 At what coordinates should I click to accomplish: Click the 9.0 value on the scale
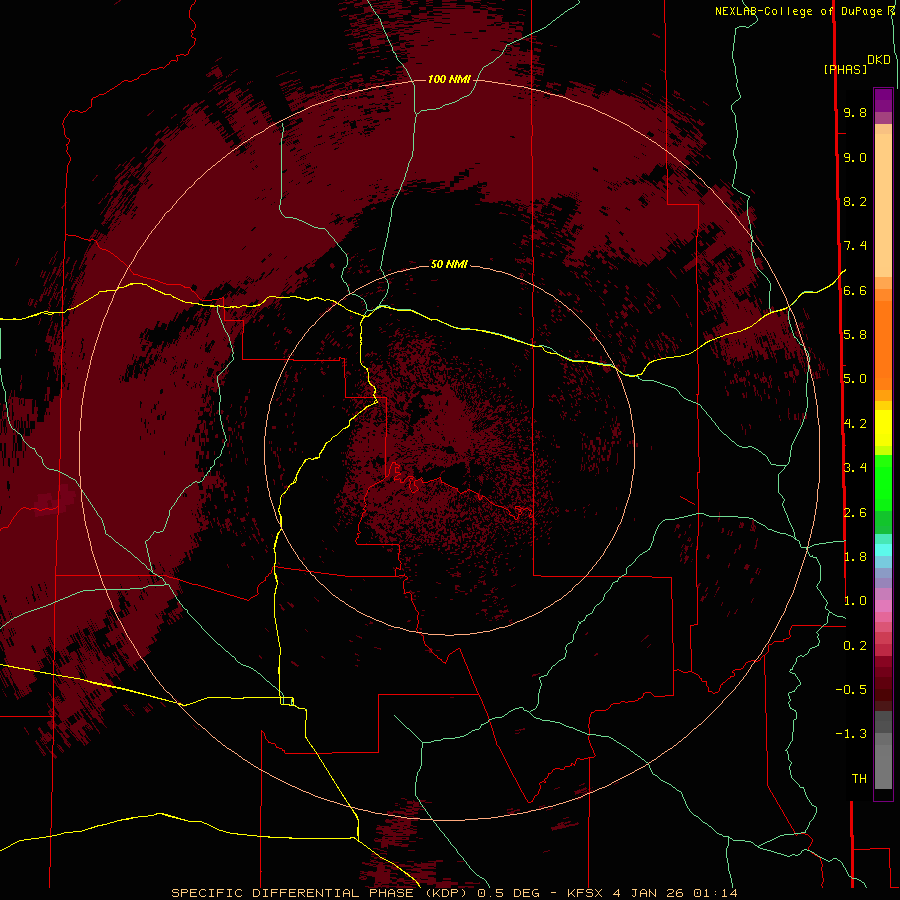pos(855,157)
